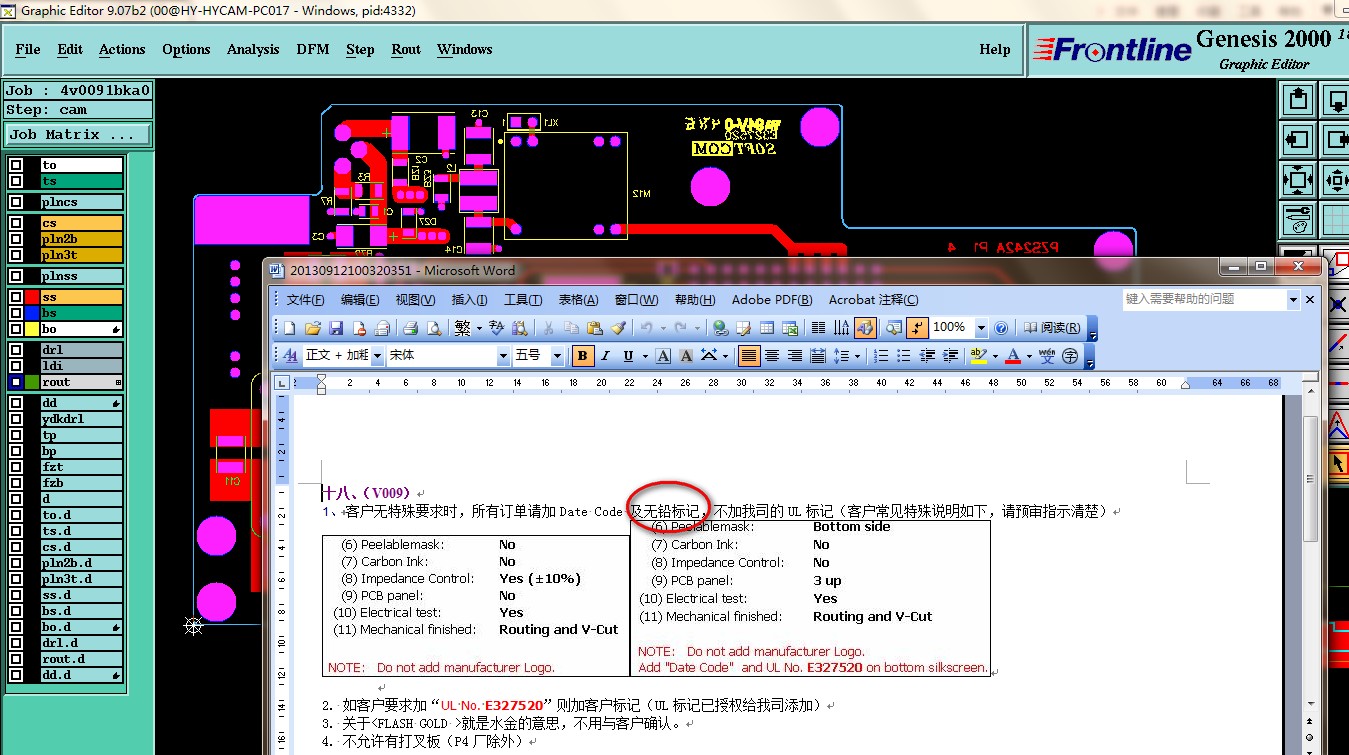Toggle display checkbox for layer 'rout'
The width and height of the screenshot is (1349, 755).
(16, 382)
